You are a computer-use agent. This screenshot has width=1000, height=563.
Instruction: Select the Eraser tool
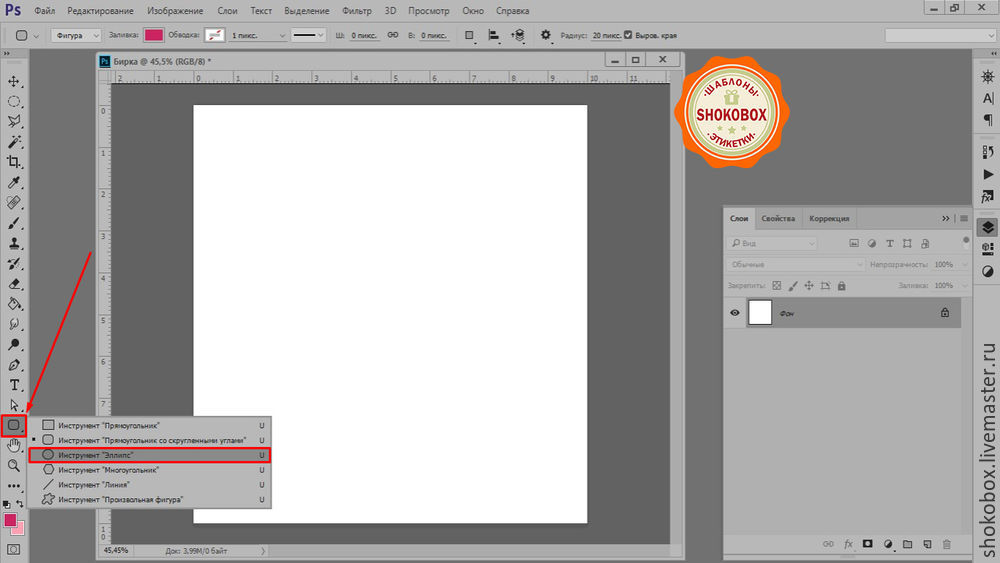point(14,284)
